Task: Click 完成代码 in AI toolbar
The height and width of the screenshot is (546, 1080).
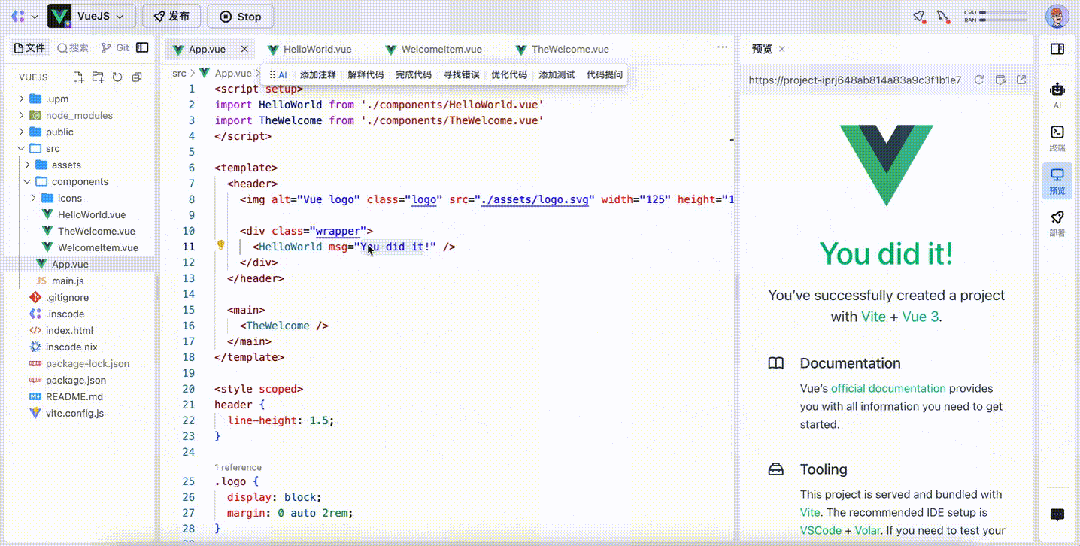Action: tap(413, 75)
